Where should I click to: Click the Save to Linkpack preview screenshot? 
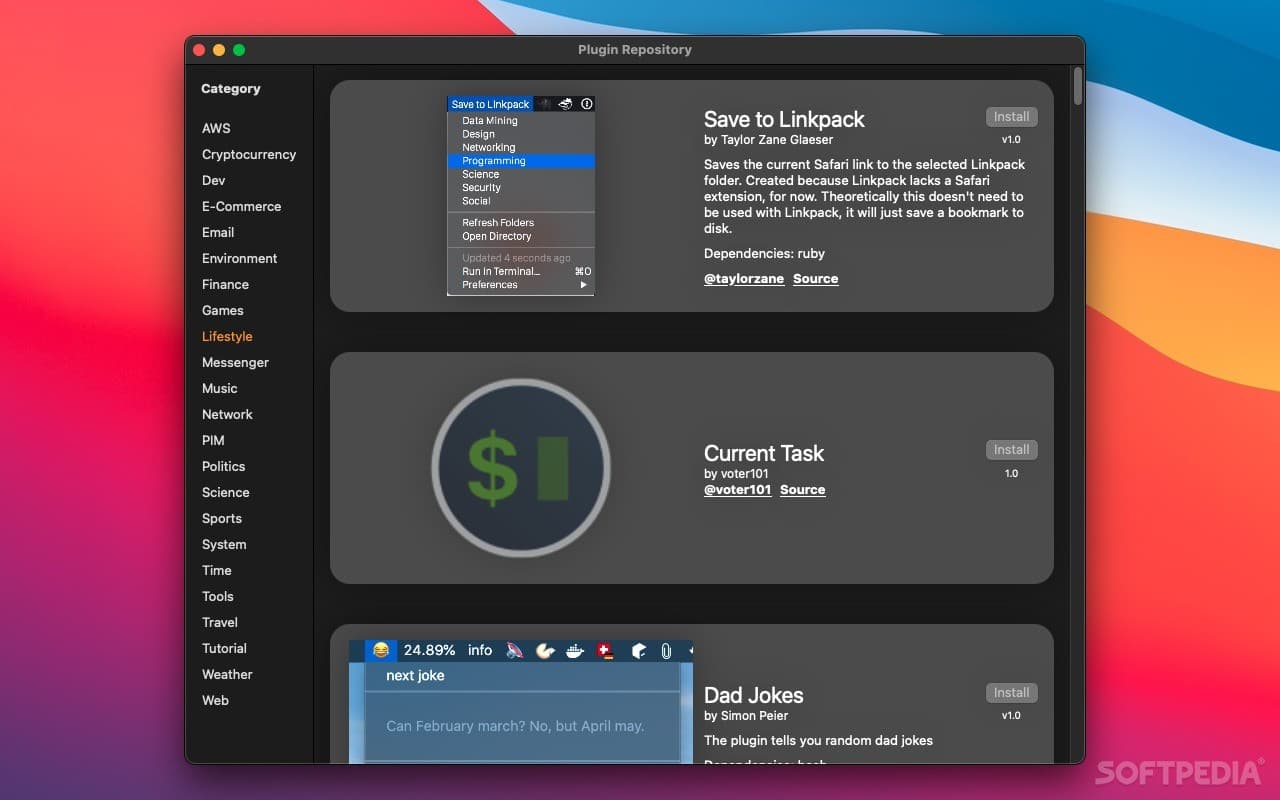click(521, 196)
